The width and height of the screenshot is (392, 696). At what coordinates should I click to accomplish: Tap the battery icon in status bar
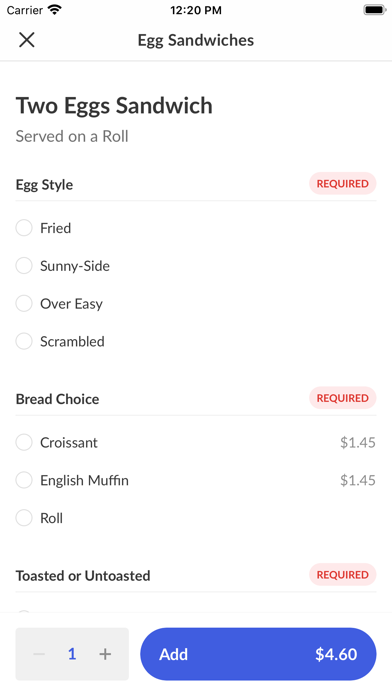pyautogui.click(x=375, y=10)
